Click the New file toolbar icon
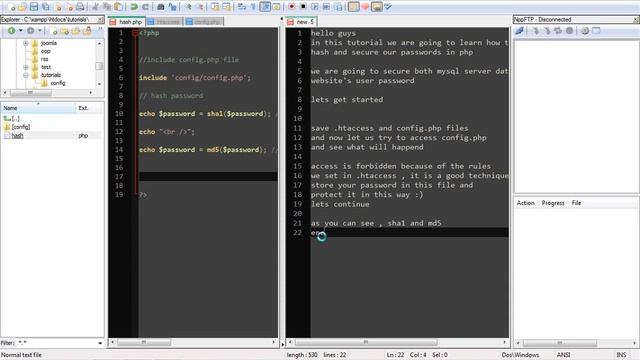The width and height of the screenshot is (640, 360). 11,7
